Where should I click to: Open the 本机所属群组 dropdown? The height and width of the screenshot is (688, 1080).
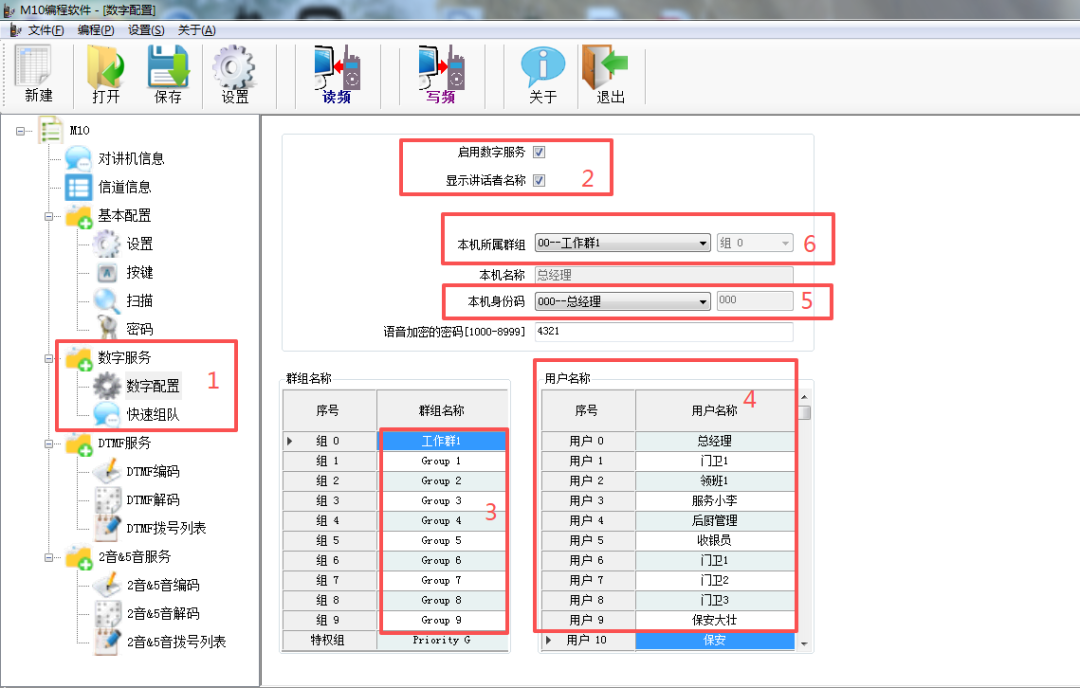click(x=623, y=243)
